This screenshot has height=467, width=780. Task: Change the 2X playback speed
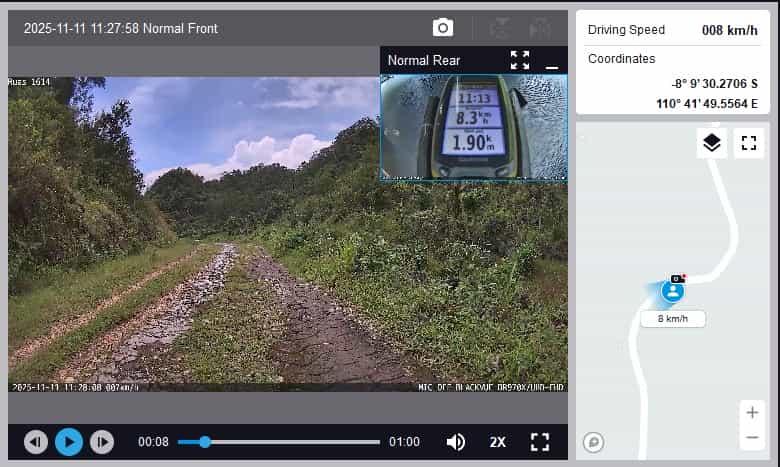coord(498,441)
